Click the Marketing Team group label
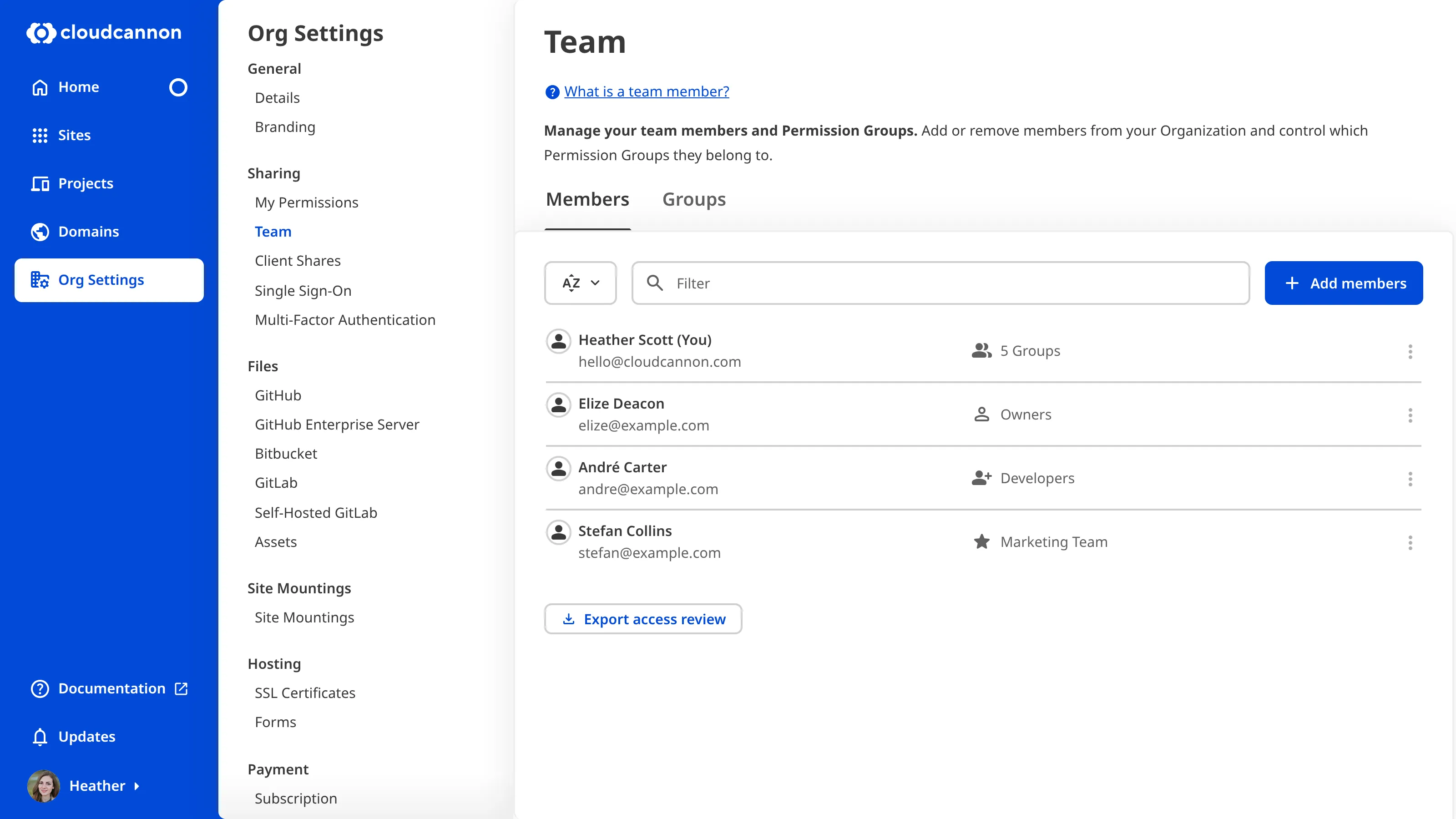Screen dimensions: 1456x819 coord(1054,541)
